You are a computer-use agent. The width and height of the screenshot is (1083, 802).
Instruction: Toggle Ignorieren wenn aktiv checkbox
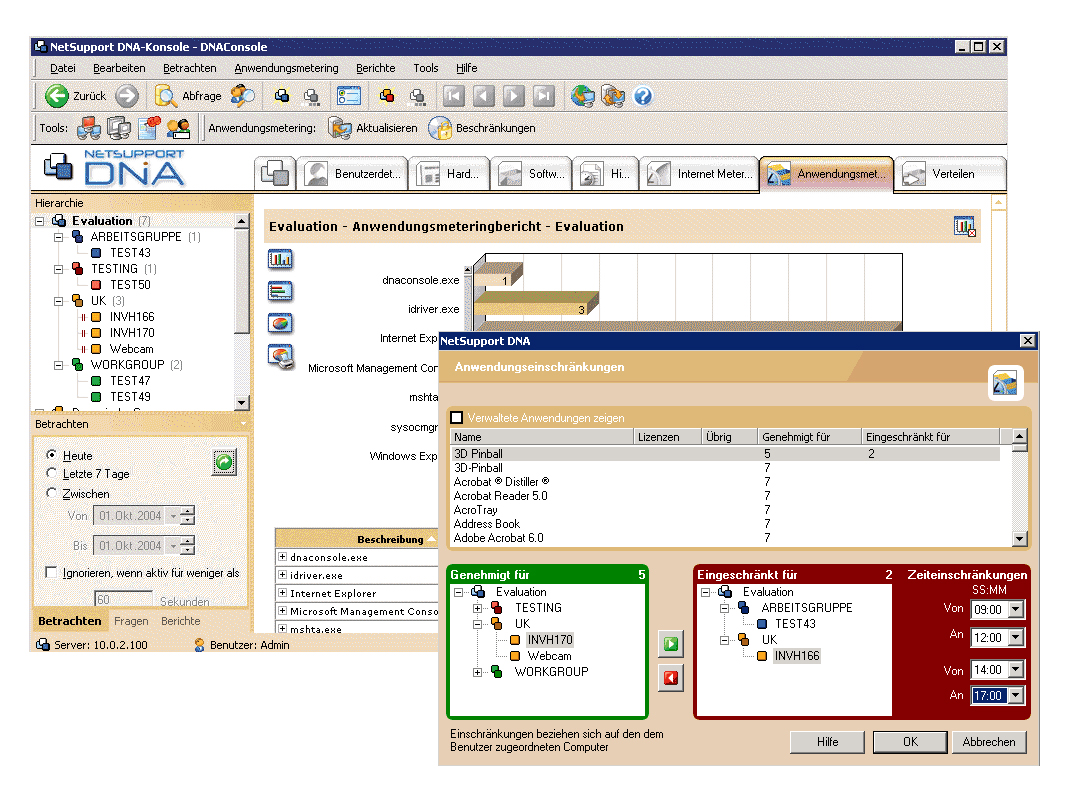coord(50,572)
